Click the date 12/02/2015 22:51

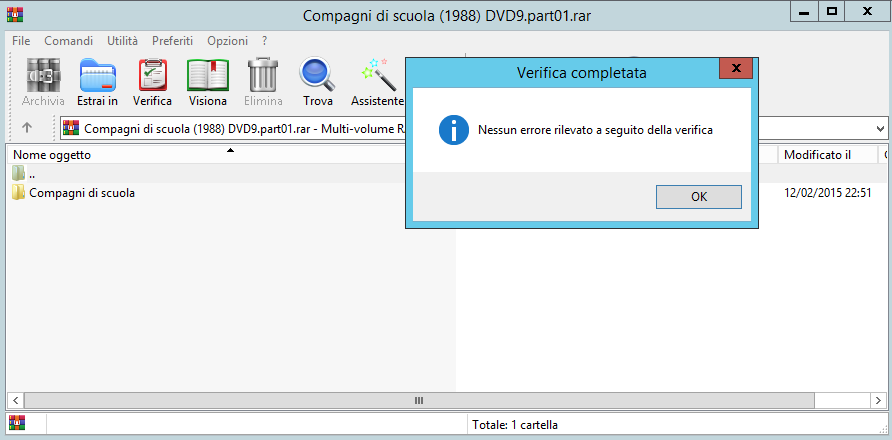[828, 193]
